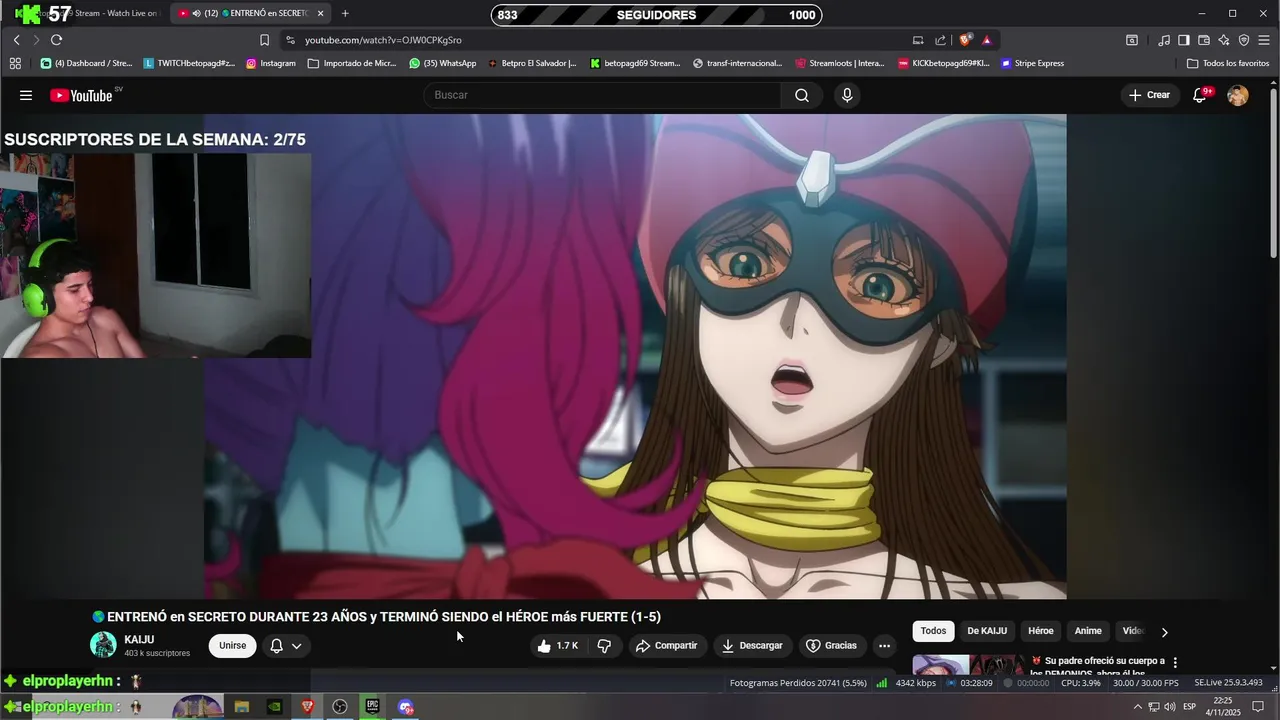The width and height of the screenshot is (1280, 720).
Task: Show more filter chips with right arrow
Action: click(x=1164, y=632)
